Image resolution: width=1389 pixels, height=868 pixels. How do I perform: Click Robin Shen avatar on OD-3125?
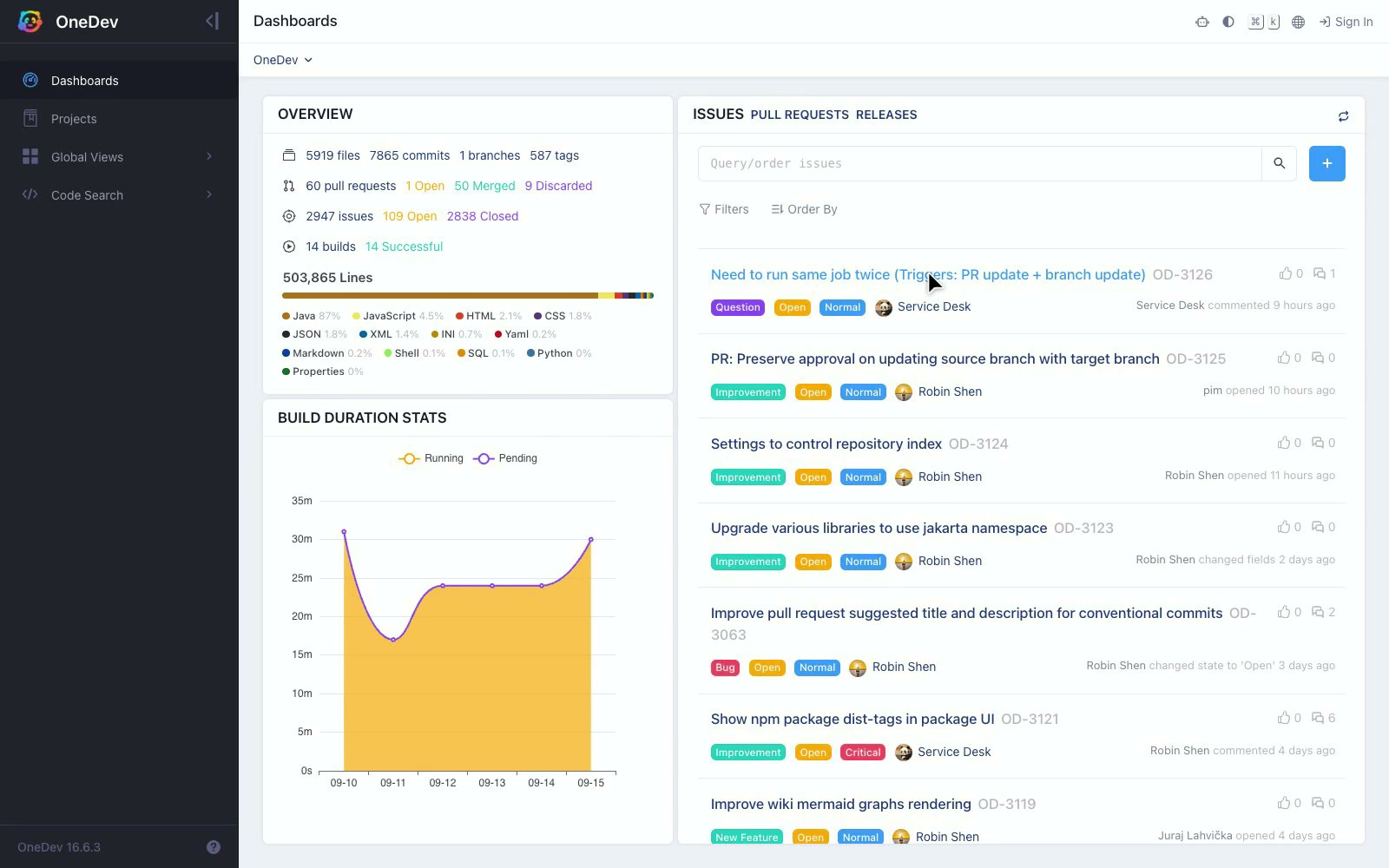coord(904,392)
